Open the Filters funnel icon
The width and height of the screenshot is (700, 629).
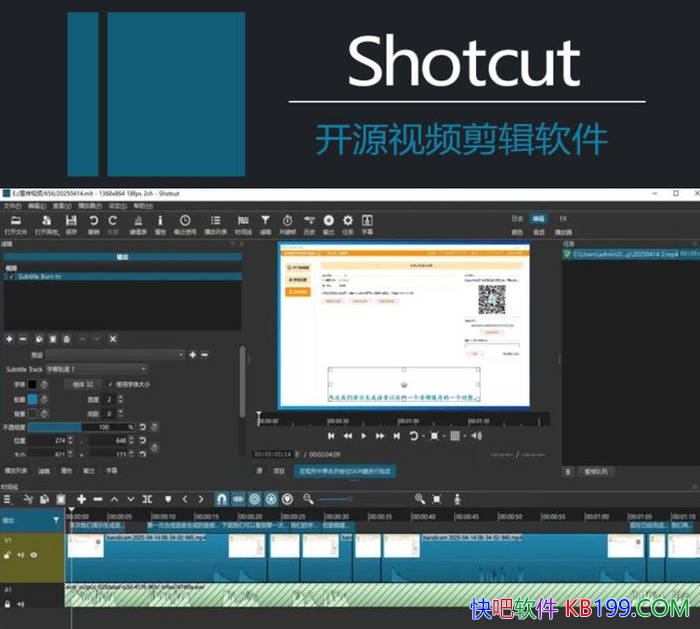[x=265, y=221]
